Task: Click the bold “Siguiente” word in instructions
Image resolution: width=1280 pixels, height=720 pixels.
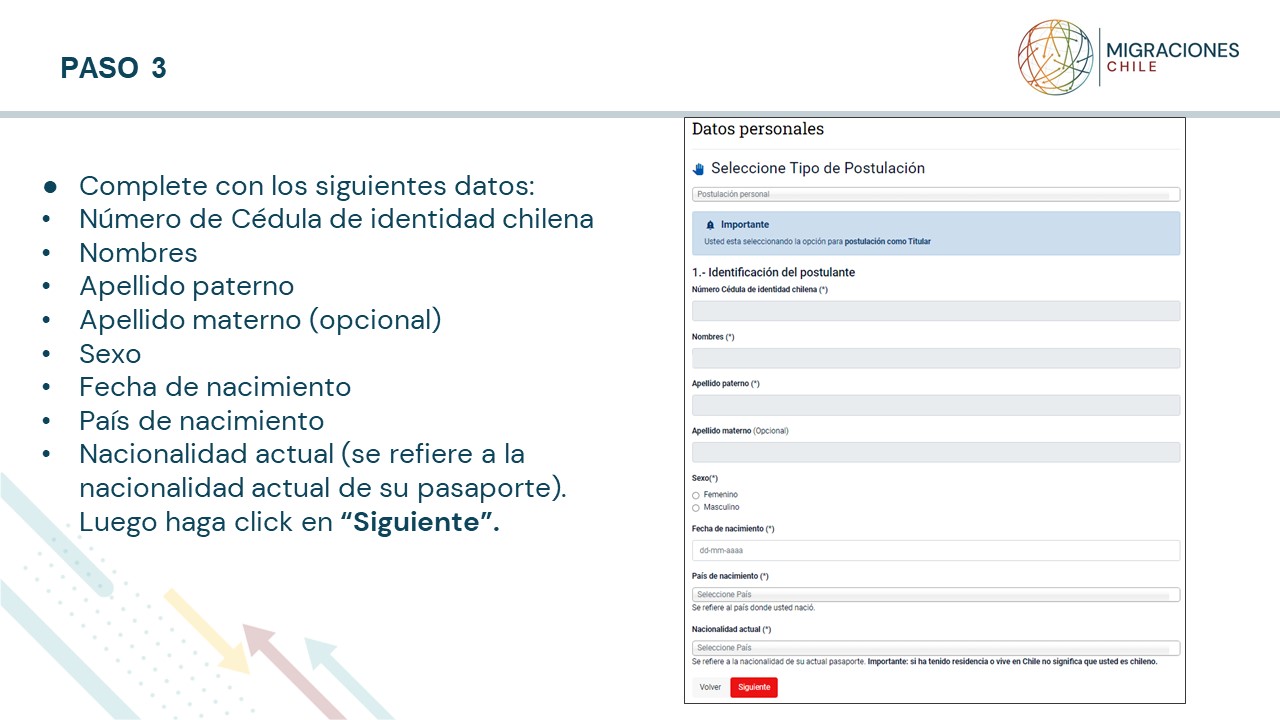Action: (x=420, y=522)
